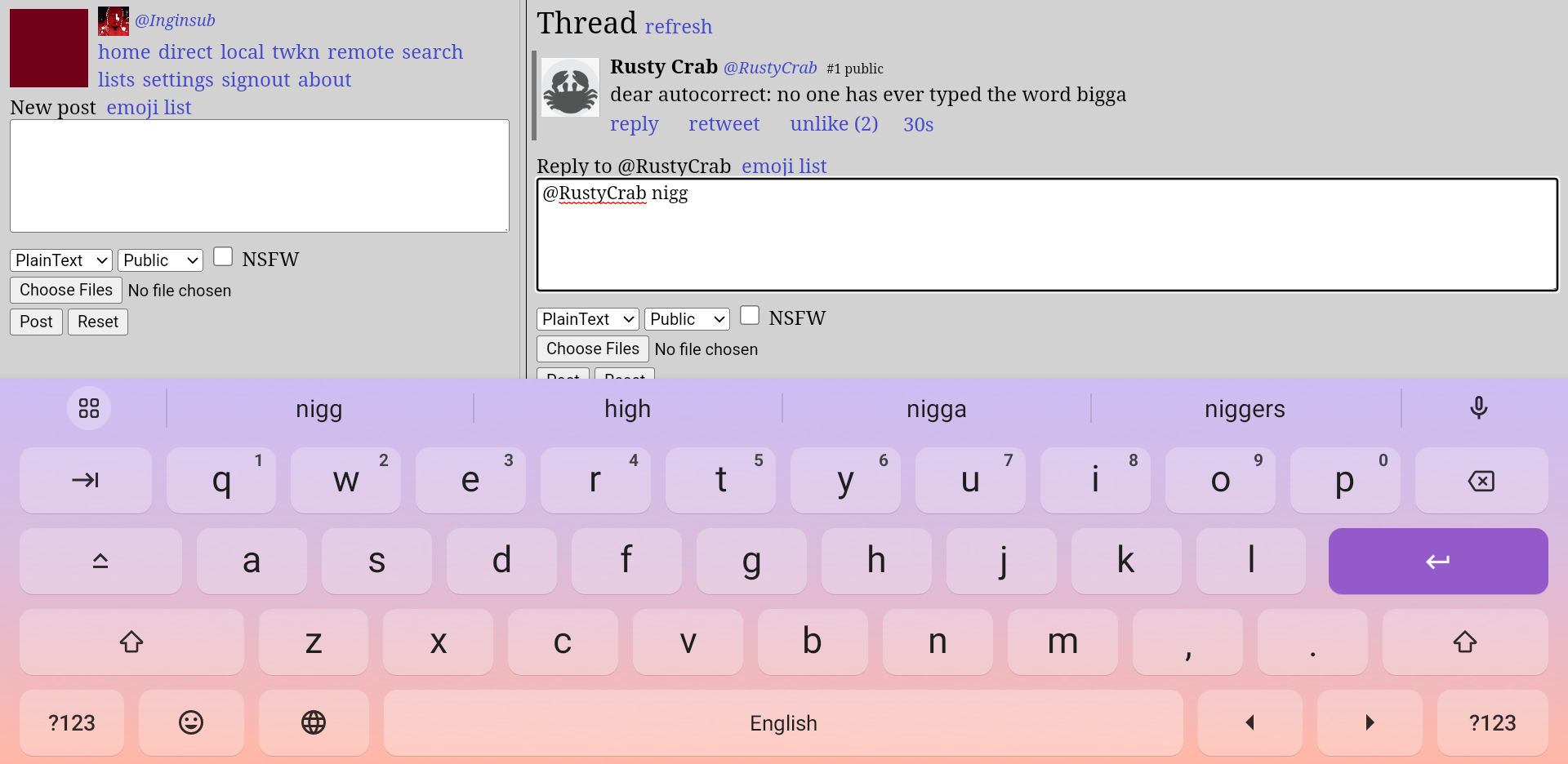This screenshot has height=764, width=1568.
Task: Focus the New post text area
Action: pyautogui.click(x=260, y=176)
